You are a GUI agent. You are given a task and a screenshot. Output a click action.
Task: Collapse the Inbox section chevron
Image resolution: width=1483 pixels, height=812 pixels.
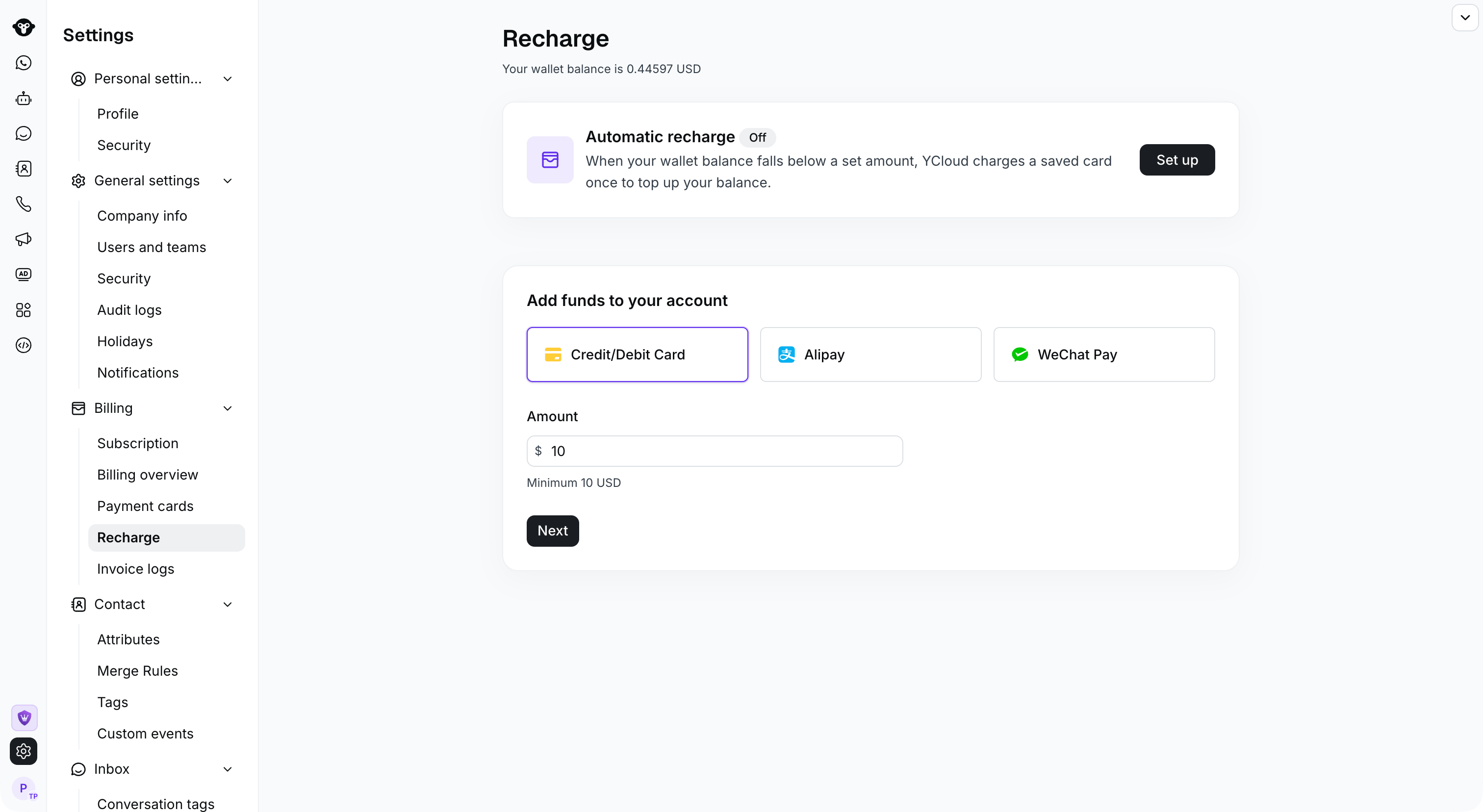228,769
